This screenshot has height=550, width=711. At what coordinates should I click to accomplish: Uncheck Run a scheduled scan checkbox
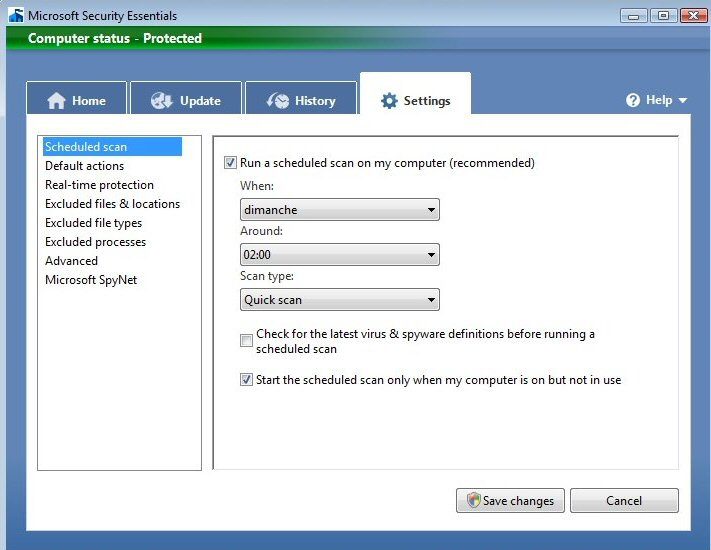click(x=230, y=162)
